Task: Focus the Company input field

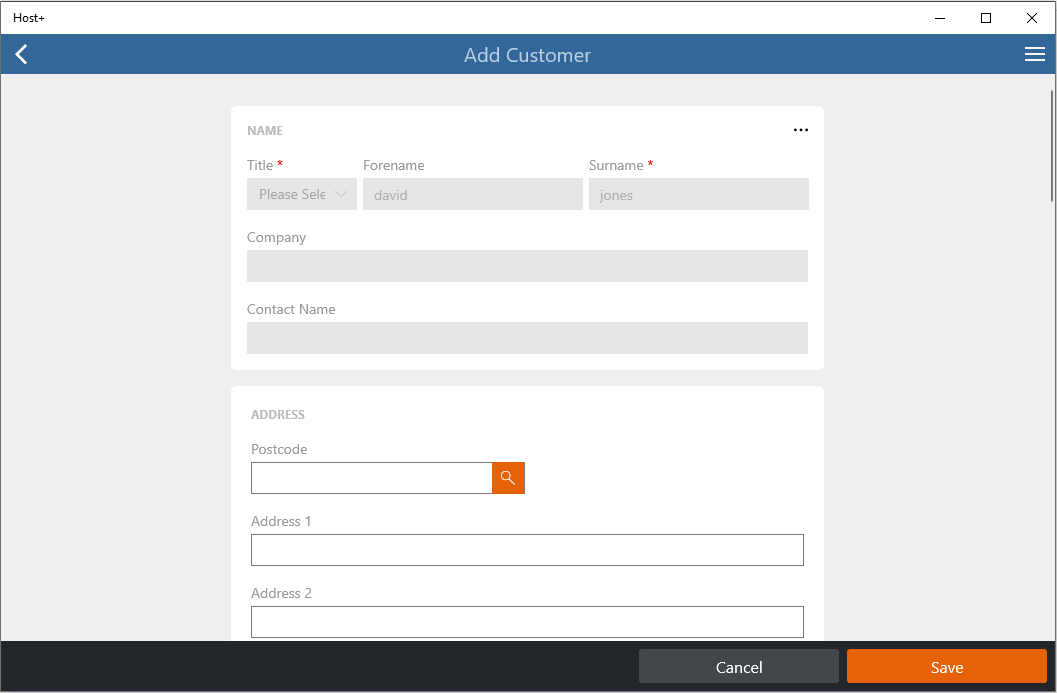Action: (527, 266)
